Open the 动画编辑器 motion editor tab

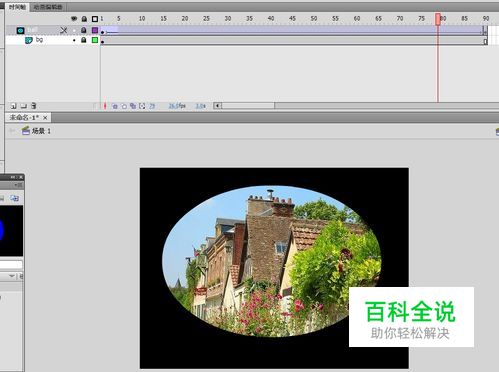pyautogui.click(x=48, y=7)
